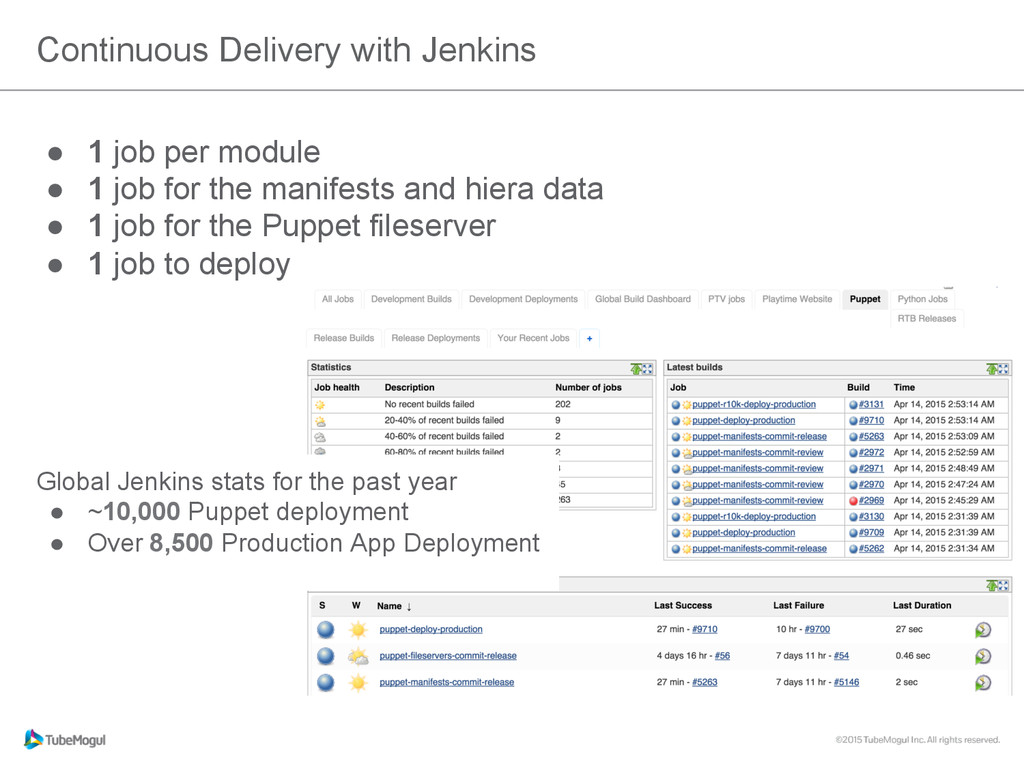The height and width of the screenshot is (768, 1024).
Task: Click the blue status ball of puppet-fileservers-commit-release
Action: pyautogui.click(x=325, y=656)
